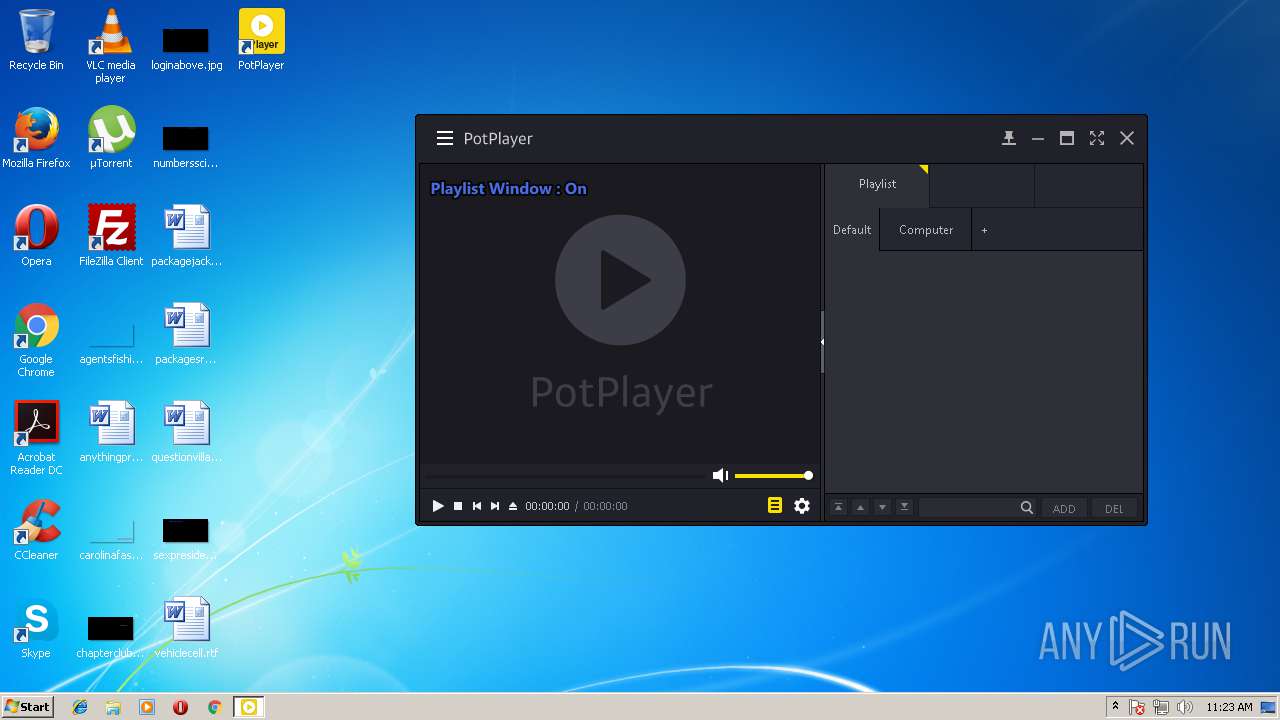This screenshot has height=720, width=1280.
Task: Switch PotPlayer to fullscreen mode
Action: (x=1097, y=139)
